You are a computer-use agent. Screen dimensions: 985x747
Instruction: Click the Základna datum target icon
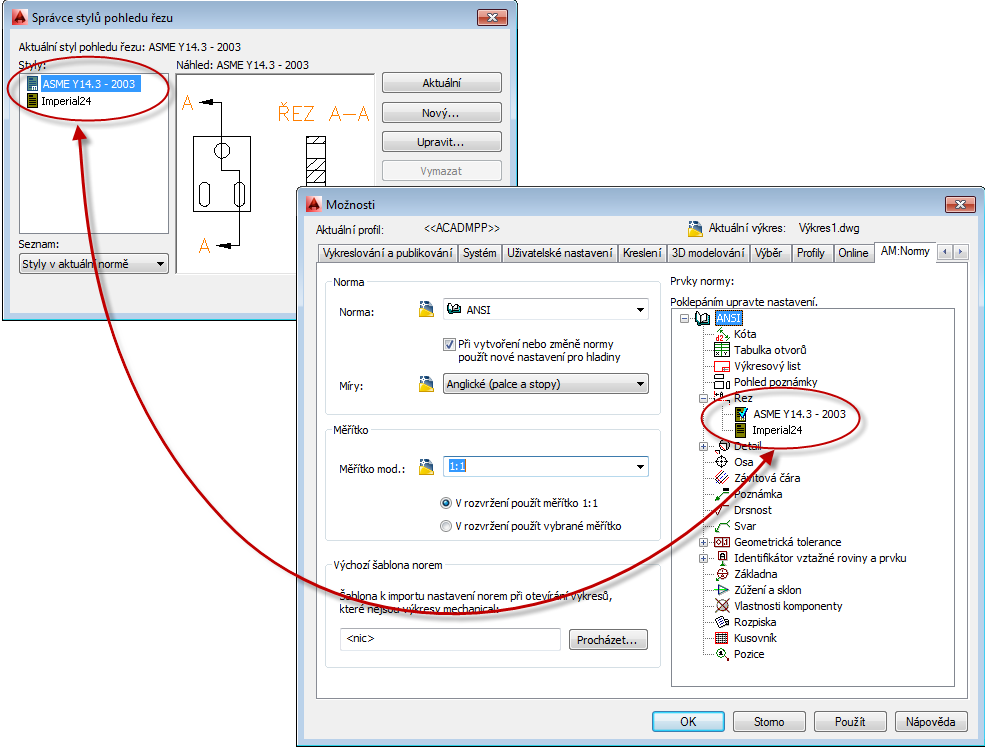click(x=722, y=574)
